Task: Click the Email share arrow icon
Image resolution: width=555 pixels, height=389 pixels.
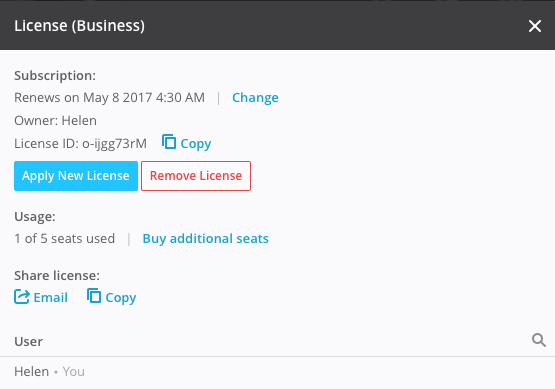Action: pyautogui.click(x=22, y=297)
